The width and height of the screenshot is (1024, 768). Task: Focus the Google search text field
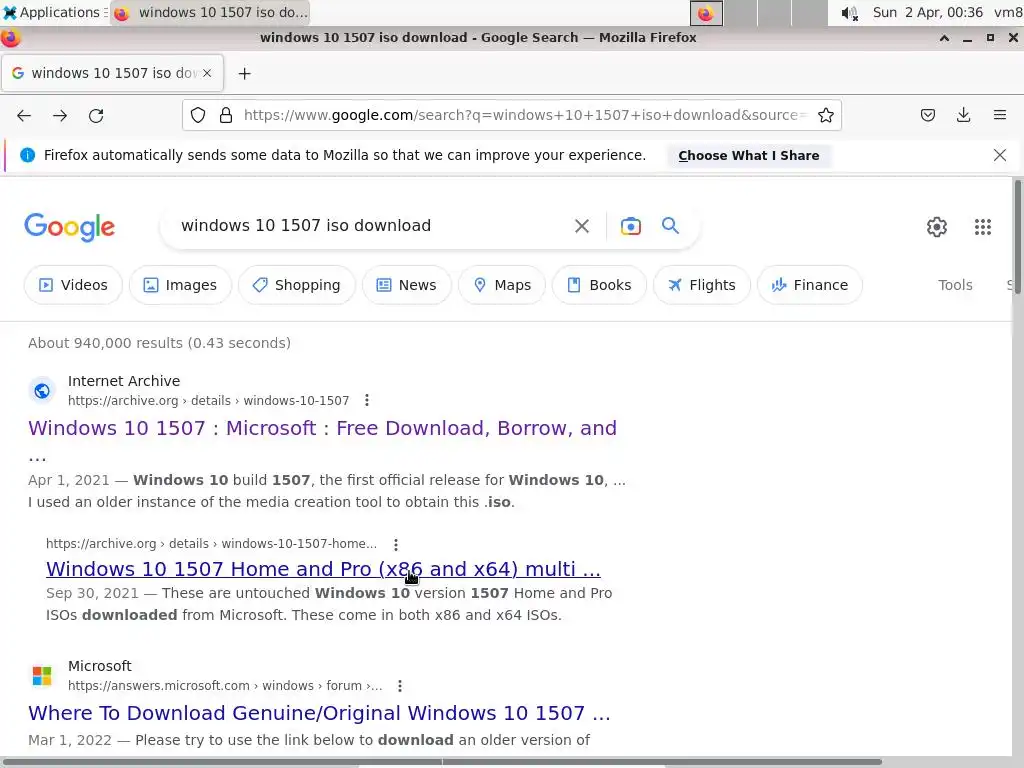pyautogui.click(x=372, y=225)
